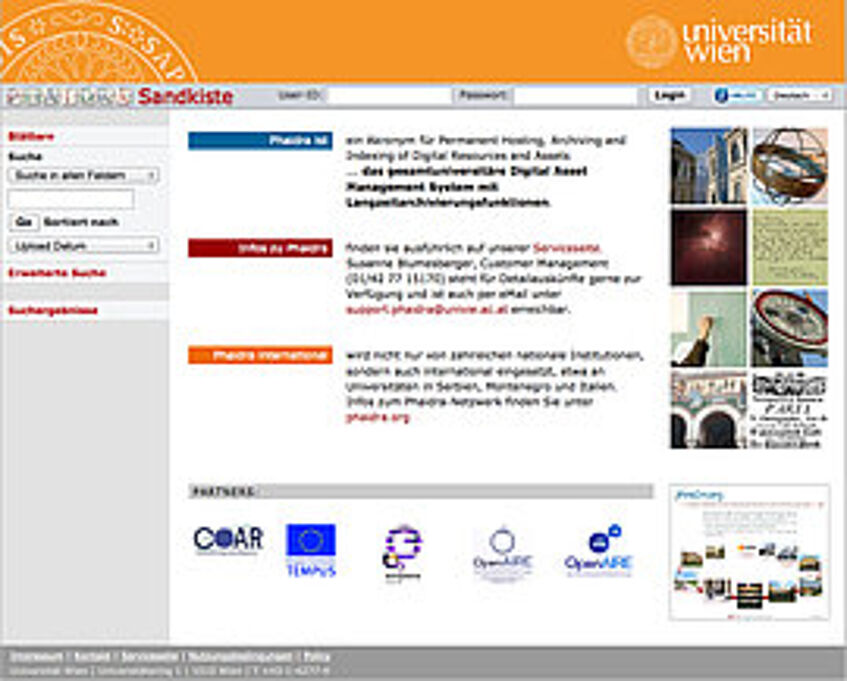847x681 pixels.
Task: Open the Phaidra Sandkiste logo link
Action: pyautogui.click(x=120, y=97)
